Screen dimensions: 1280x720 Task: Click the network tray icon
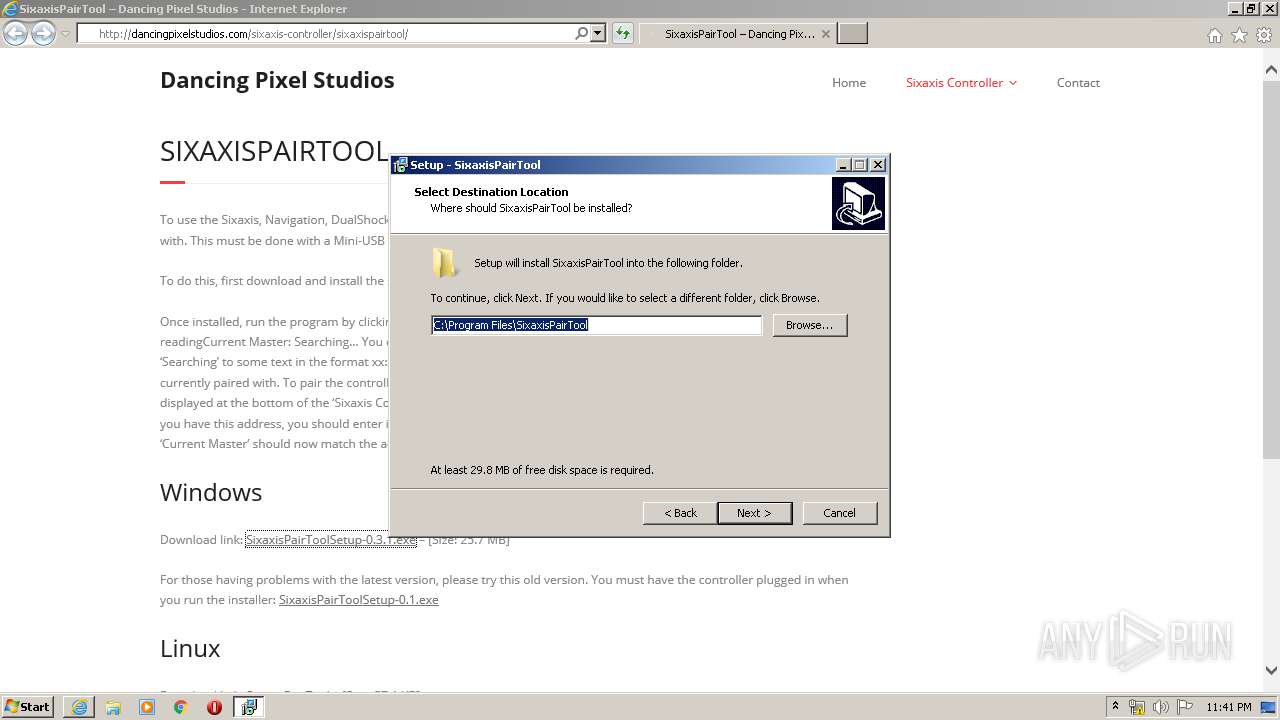(x=1137, y=707)
